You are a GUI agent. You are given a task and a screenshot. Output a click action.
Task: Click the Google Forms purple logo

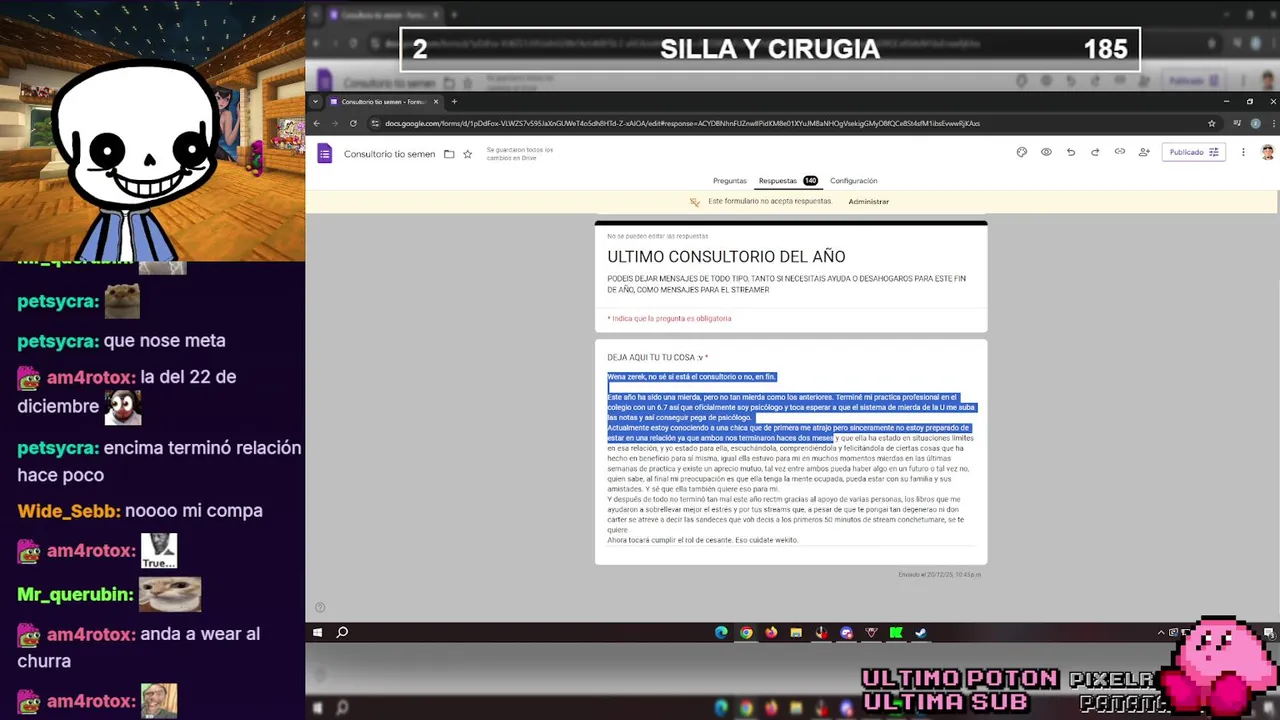[324, 153]
